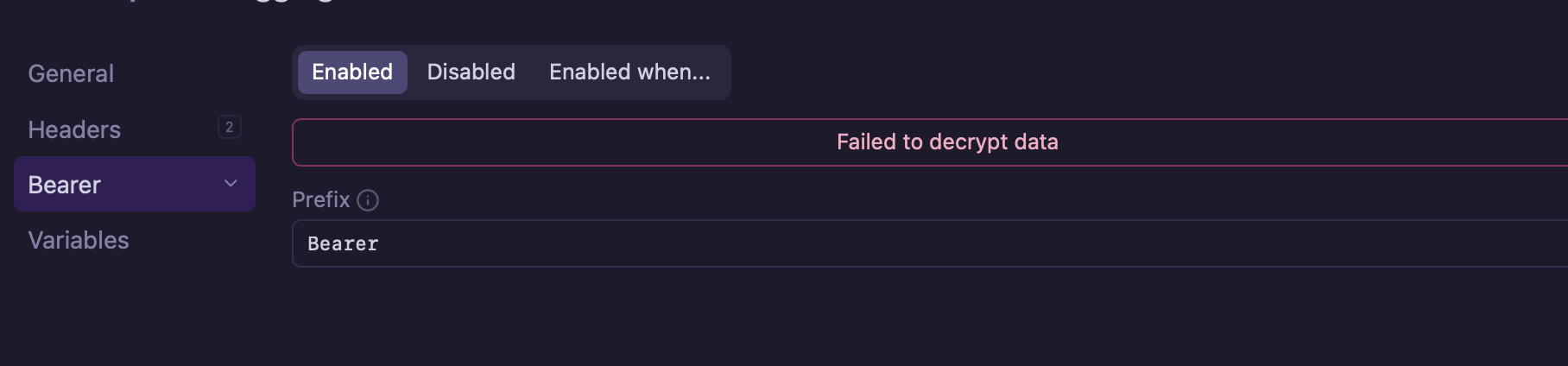Switch authentication to Disabled
This screenshot has width=1568, height=366.
click(471, 73)
